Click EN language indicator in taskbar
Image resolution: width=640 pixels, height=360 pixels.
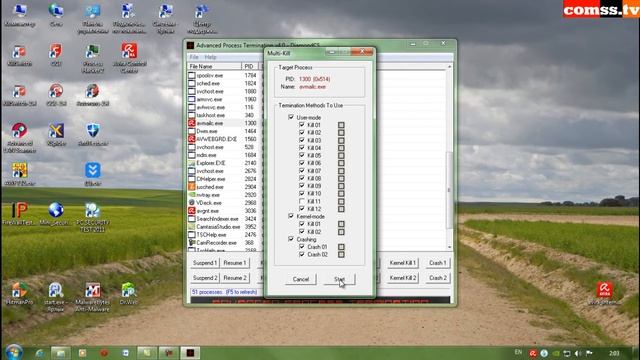(x=518, y=352)
